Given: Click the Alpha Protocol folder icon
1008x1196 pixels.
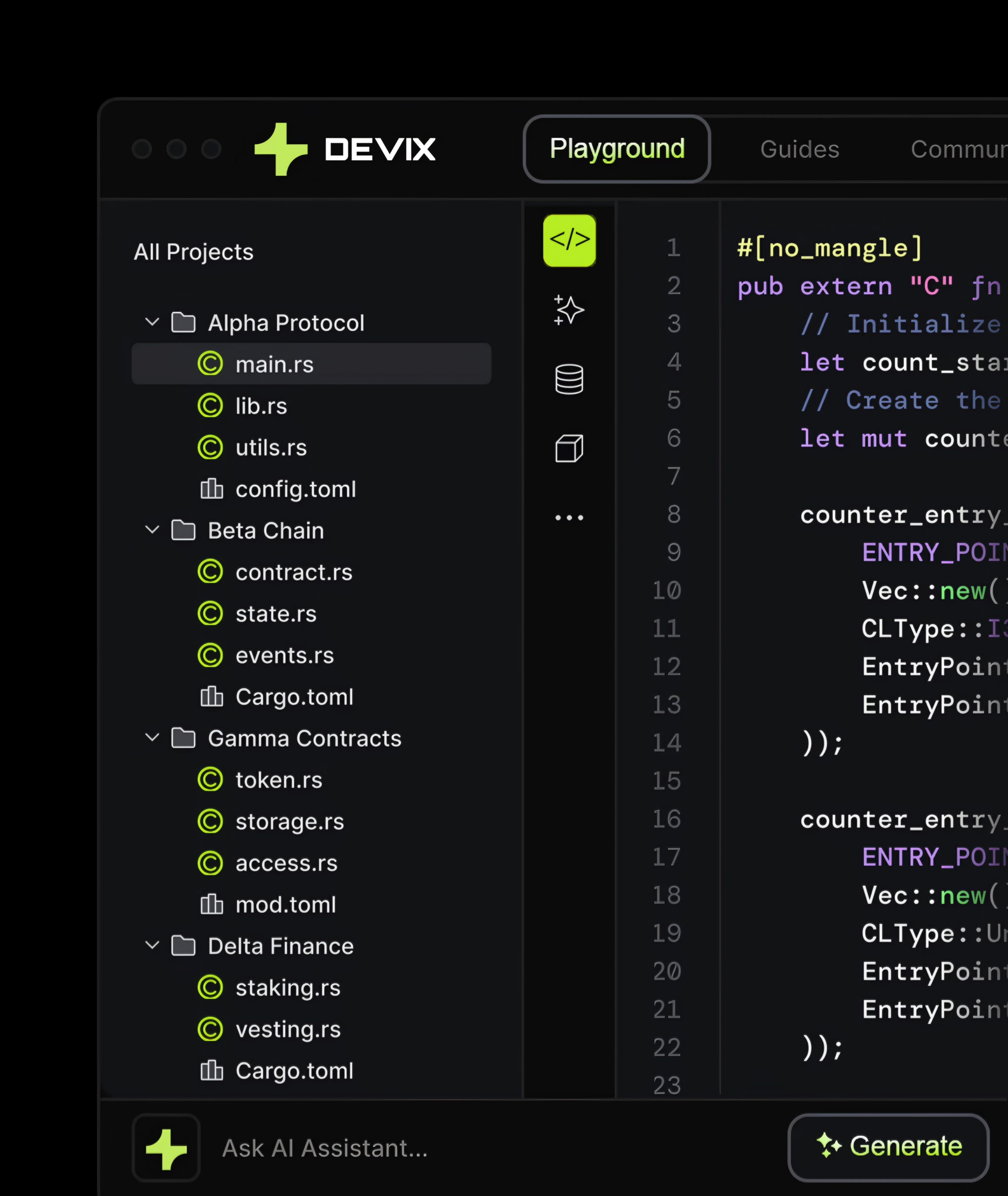Looking at the screenshot, I should coord(183,323).
